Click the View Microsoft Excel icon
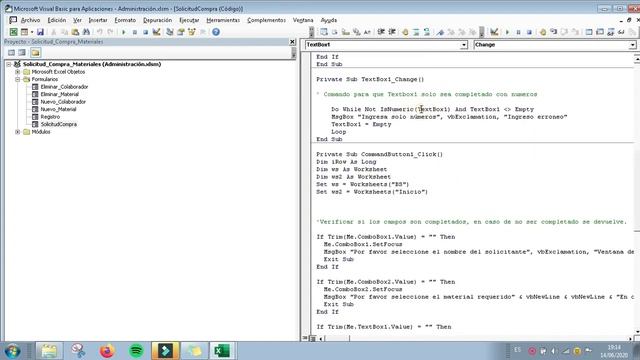The width and height of the screenshot is (640, 360). coord(13,32)
